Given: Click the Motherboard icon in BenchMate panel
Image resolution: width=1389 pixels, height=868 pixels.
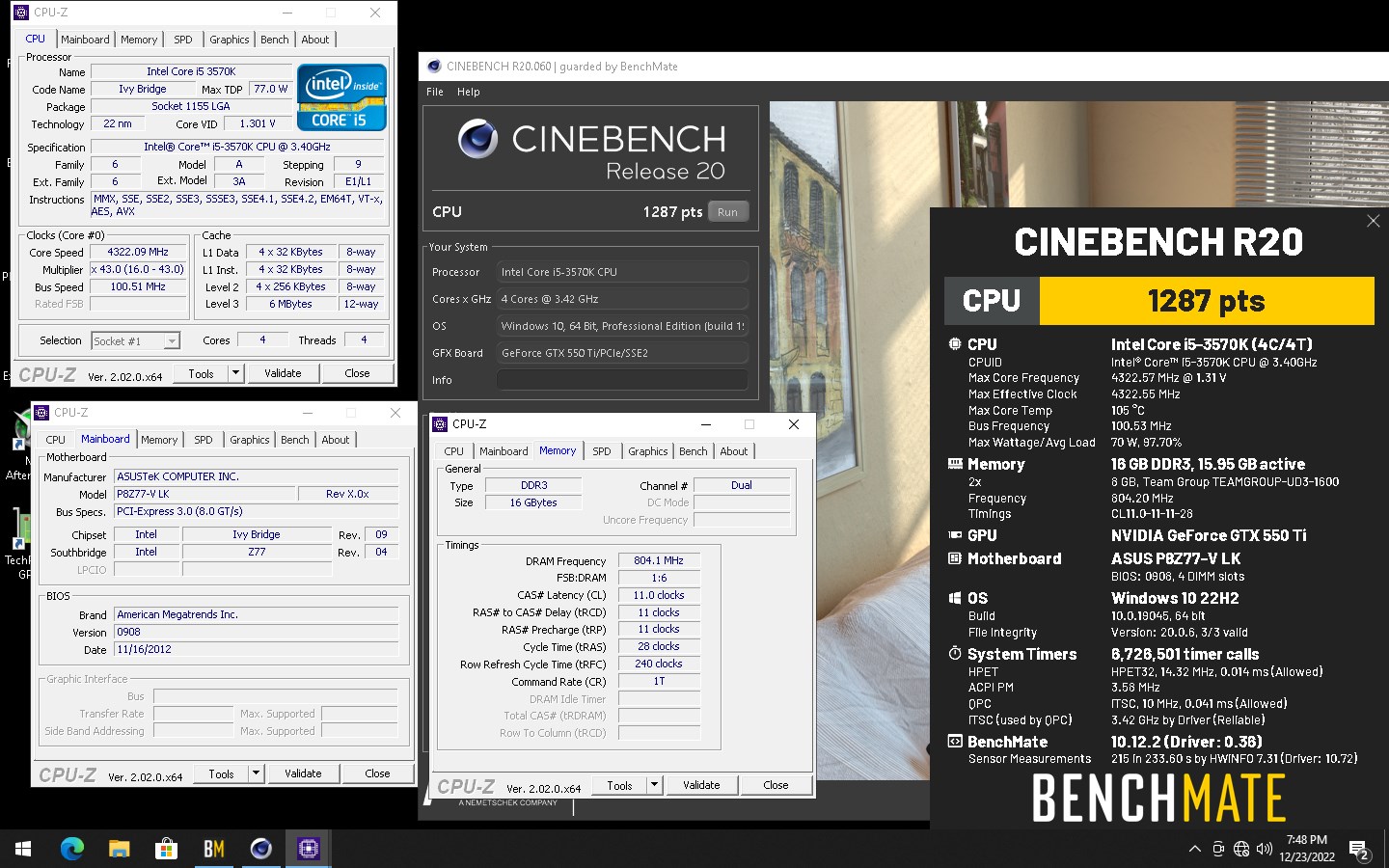Looking at the screenshot, I should (955, 558).
